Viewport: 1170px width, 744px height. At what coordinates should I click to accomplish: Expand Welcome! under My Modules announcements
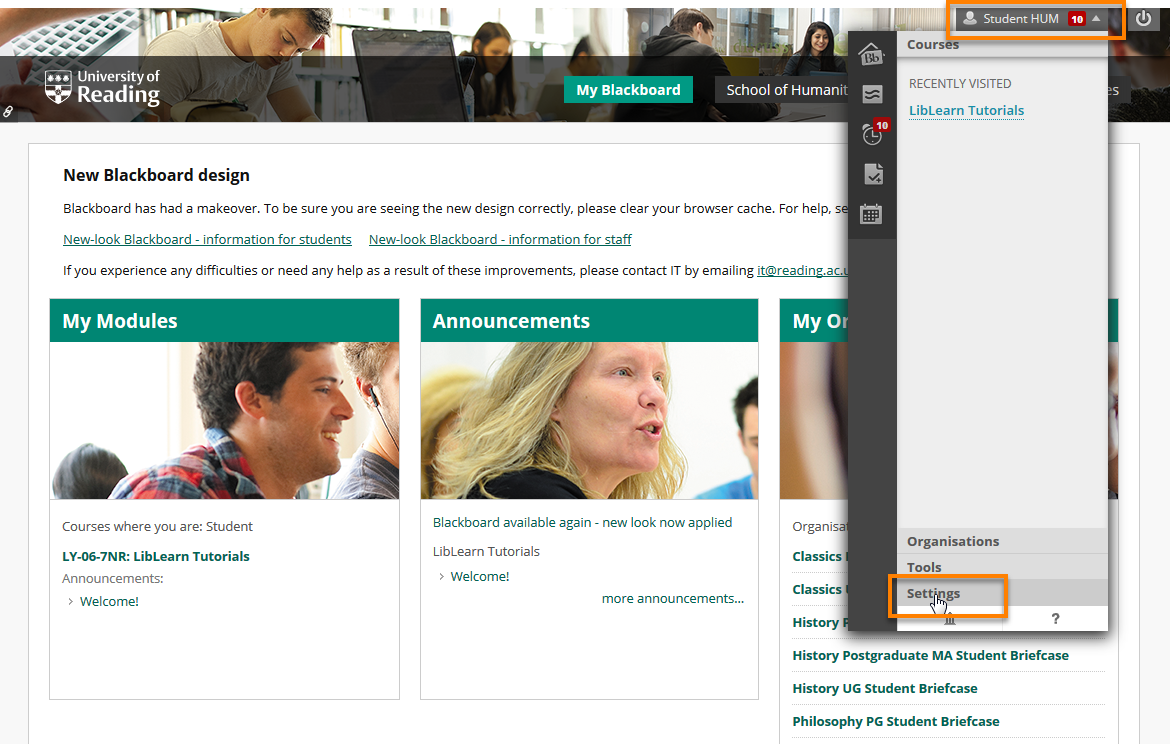click(109, 602)
